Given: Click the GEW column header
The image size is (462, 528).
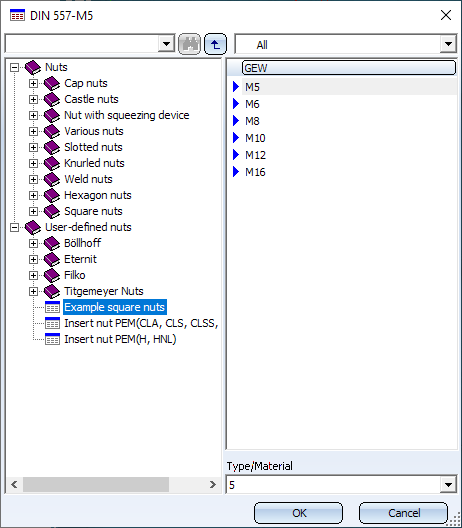Looking at the screenshot, I should [349, 68].
